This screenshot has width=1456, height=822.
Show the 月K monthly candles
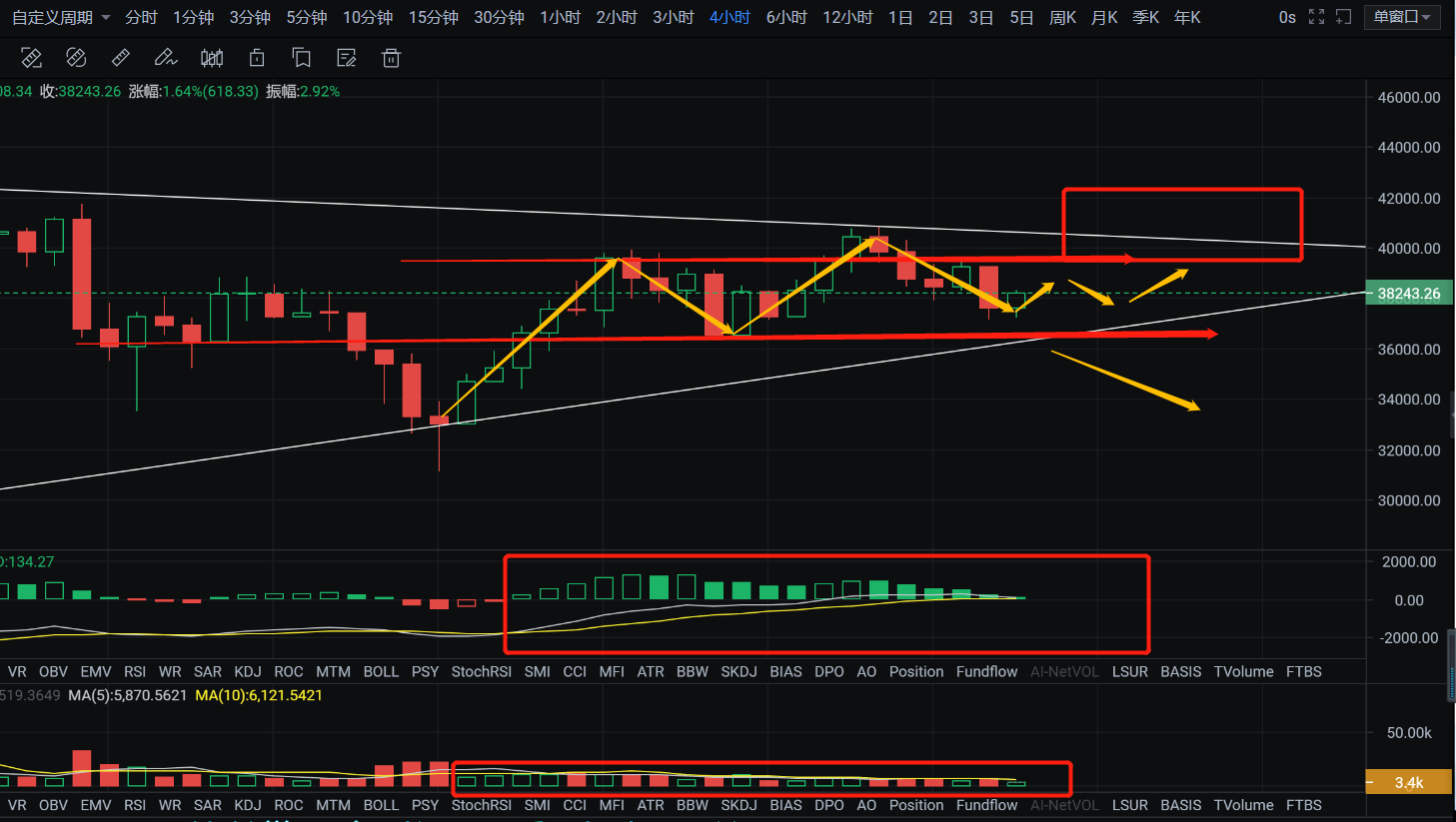pos(1104,18)
